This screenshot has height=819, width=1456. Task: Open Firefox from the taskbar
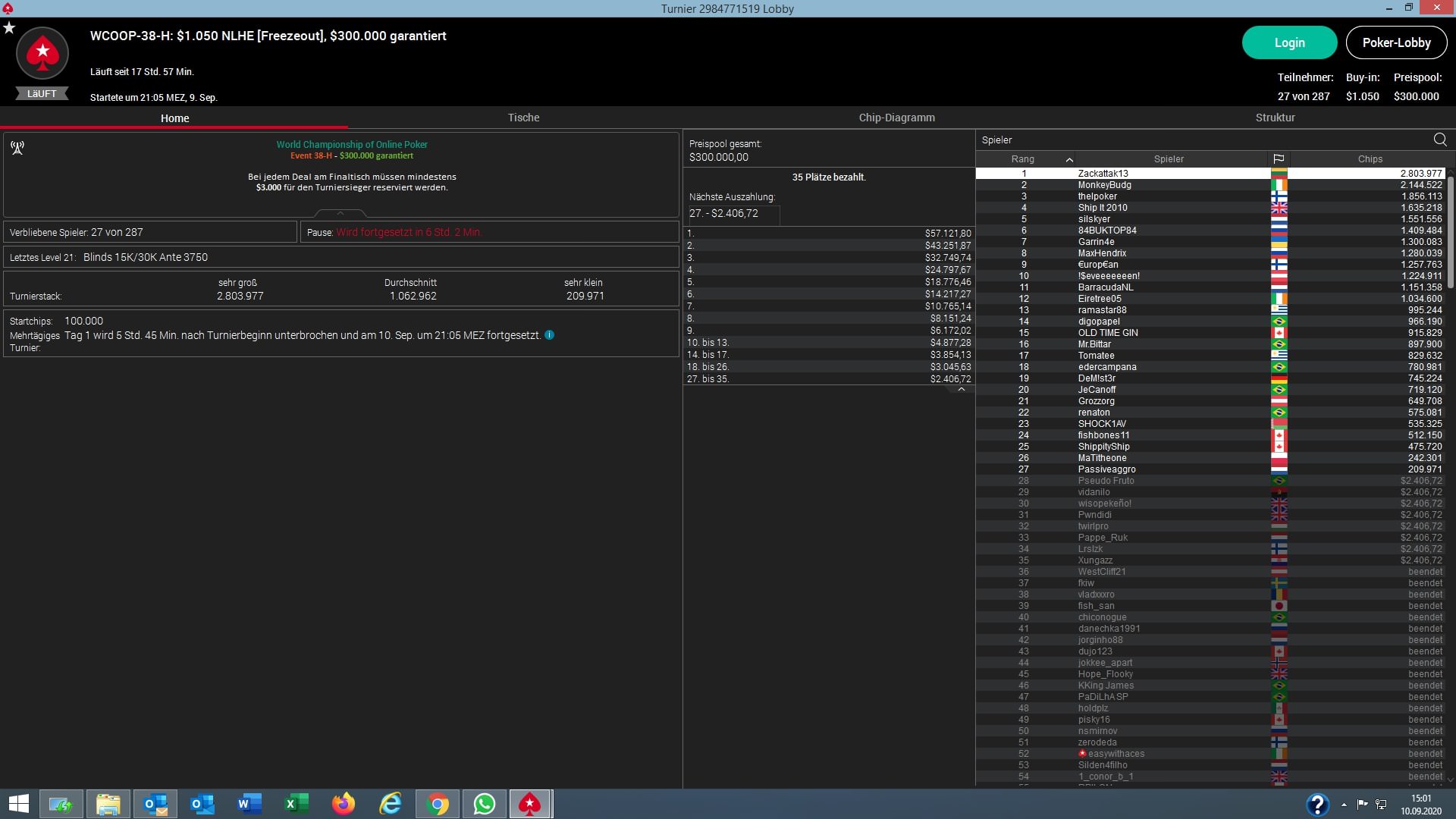point(344,804)
